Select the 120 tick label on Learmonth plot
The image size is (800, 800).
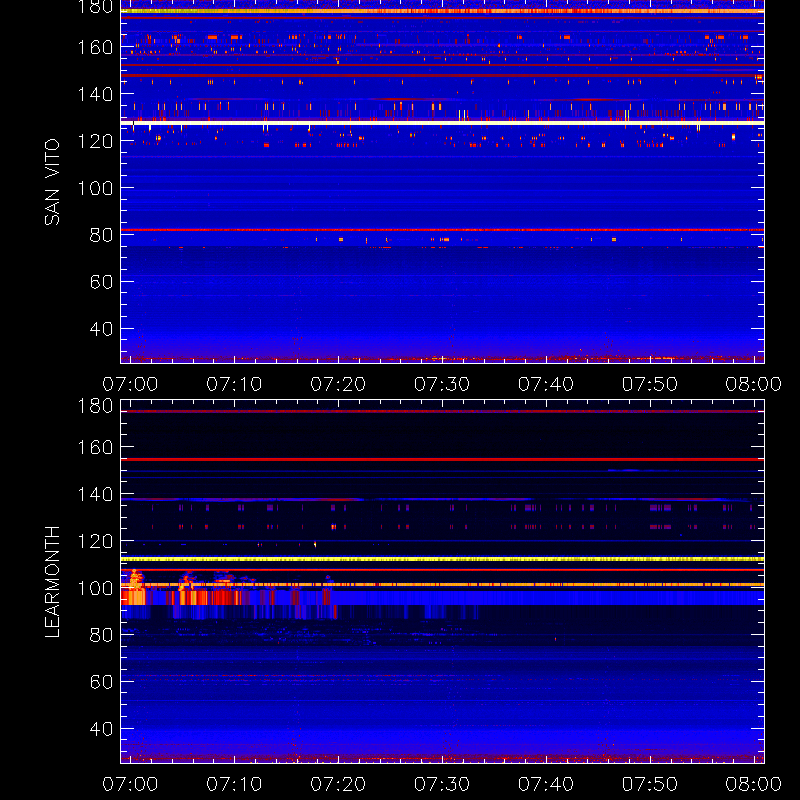[95, 541]
